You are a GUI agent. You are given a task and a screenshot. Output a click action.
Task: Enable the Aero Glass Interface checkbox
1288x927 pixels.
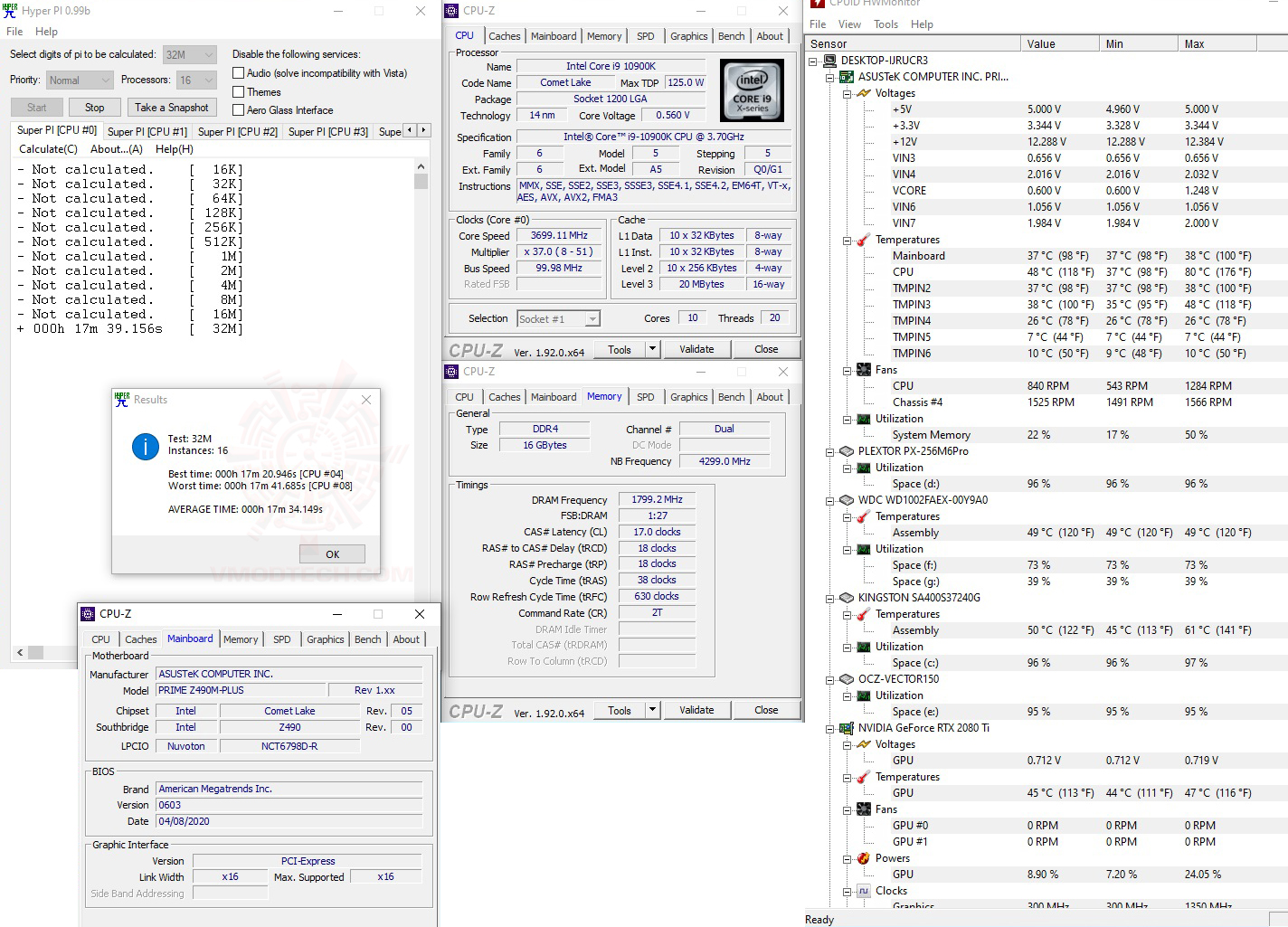click(239, 109)
